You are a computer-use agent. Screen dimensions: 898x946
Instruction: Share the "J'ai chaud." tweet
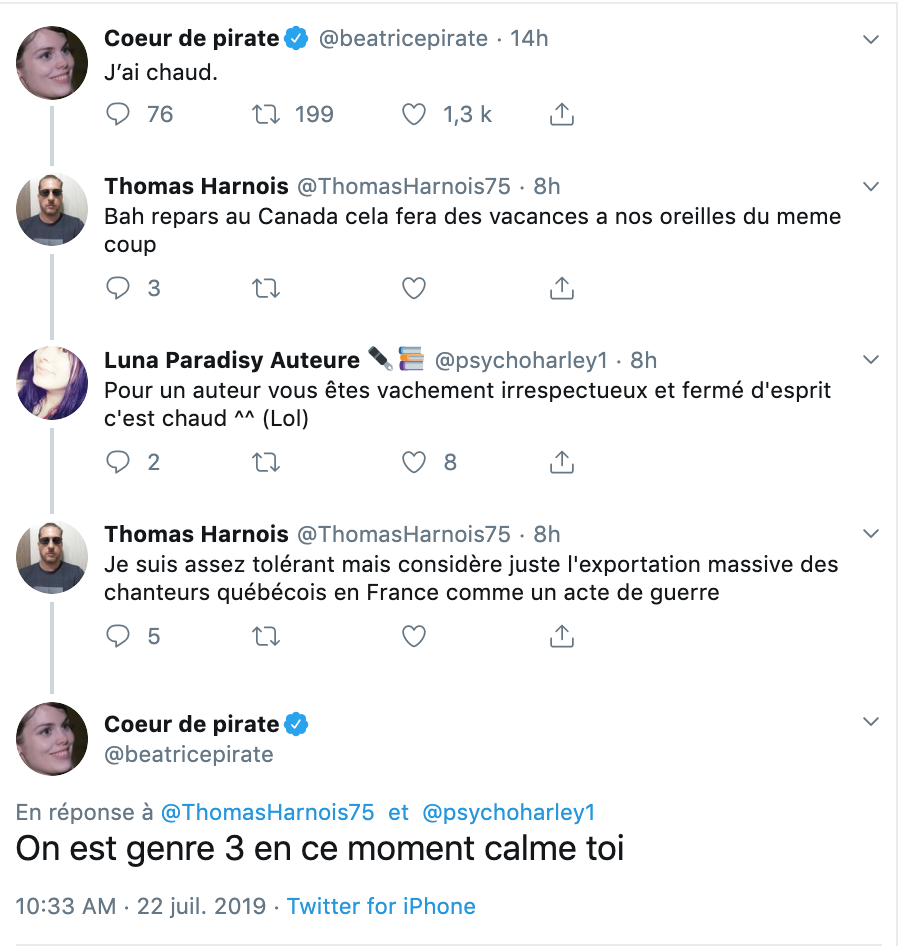tap(562, 115)
